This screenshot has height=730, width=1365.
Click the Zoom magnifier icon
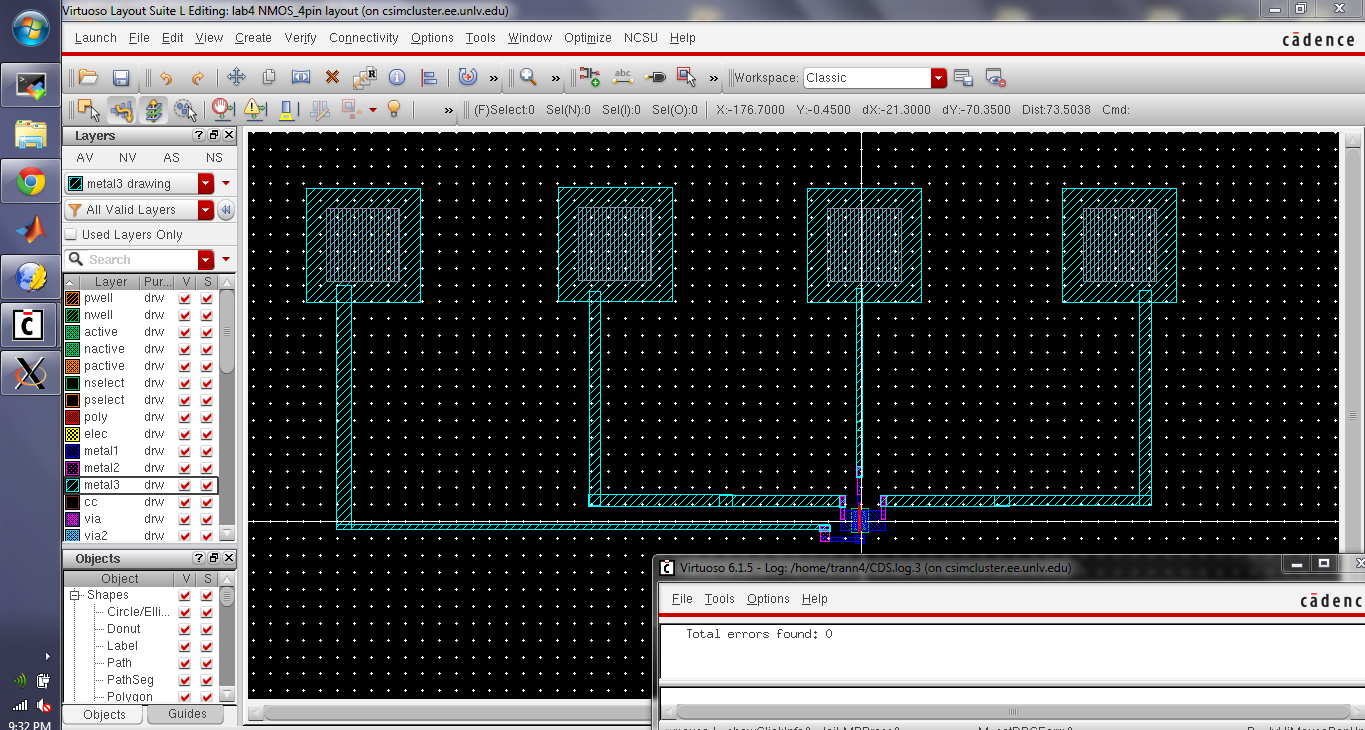(x=528, y=77)
